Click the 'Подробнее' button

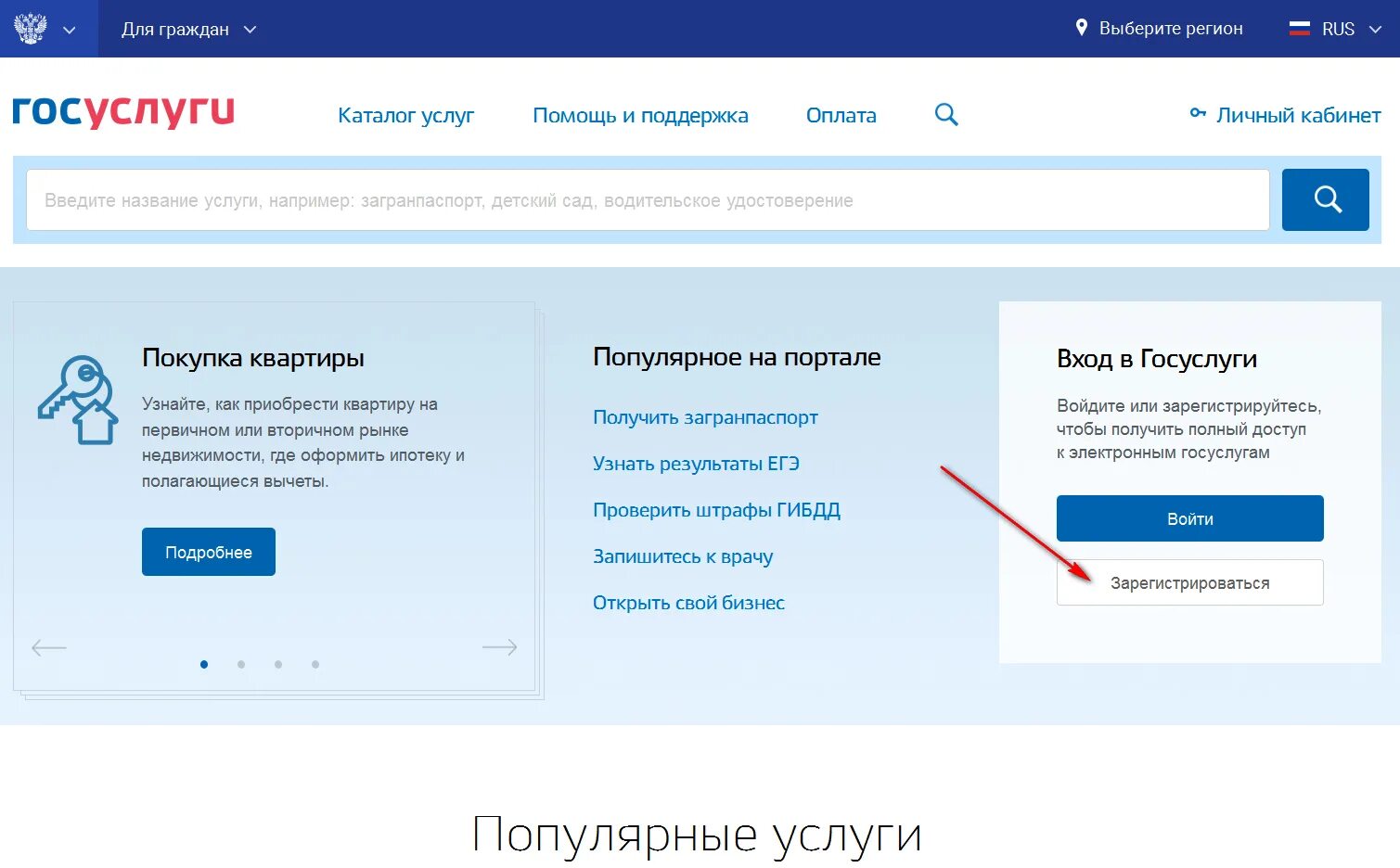209,552
